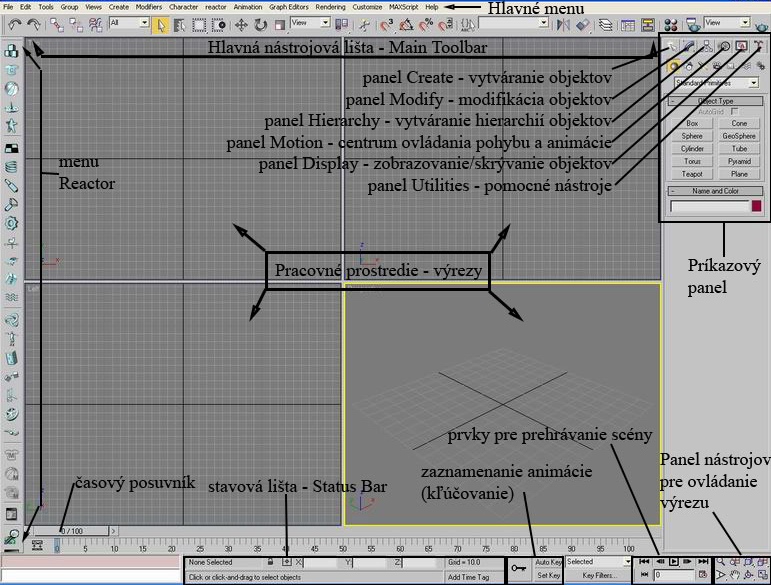Click the Mirror Selected Objects icon

(563, 25)
